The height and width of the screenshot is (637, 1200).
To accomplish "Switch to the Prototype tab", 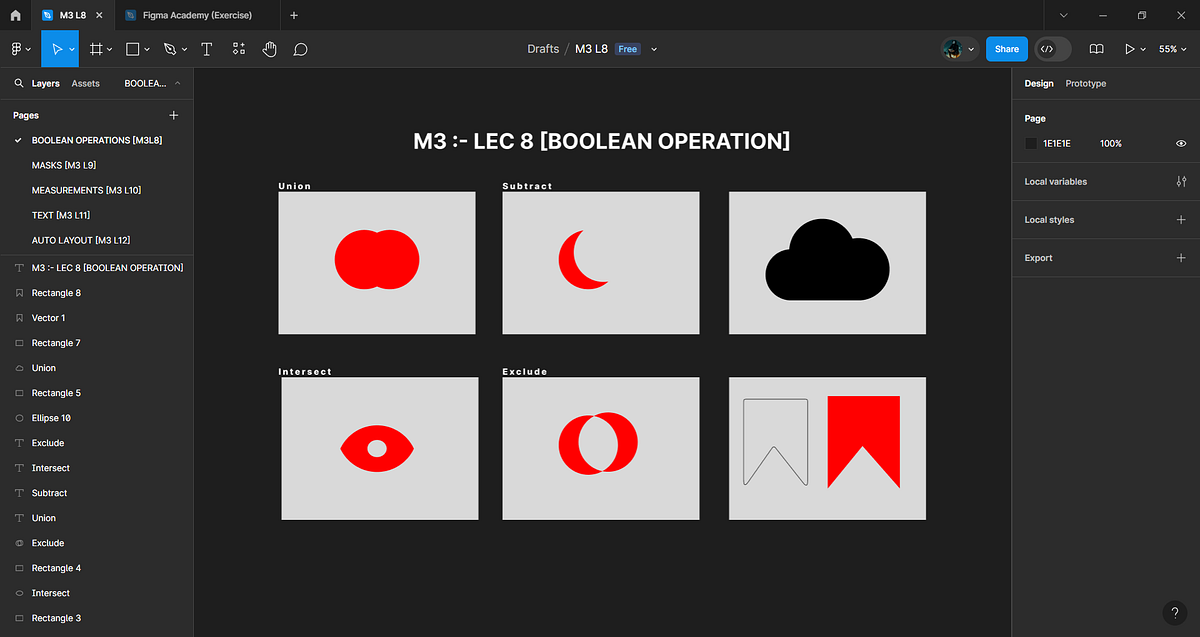I will tap(1085, 83).
